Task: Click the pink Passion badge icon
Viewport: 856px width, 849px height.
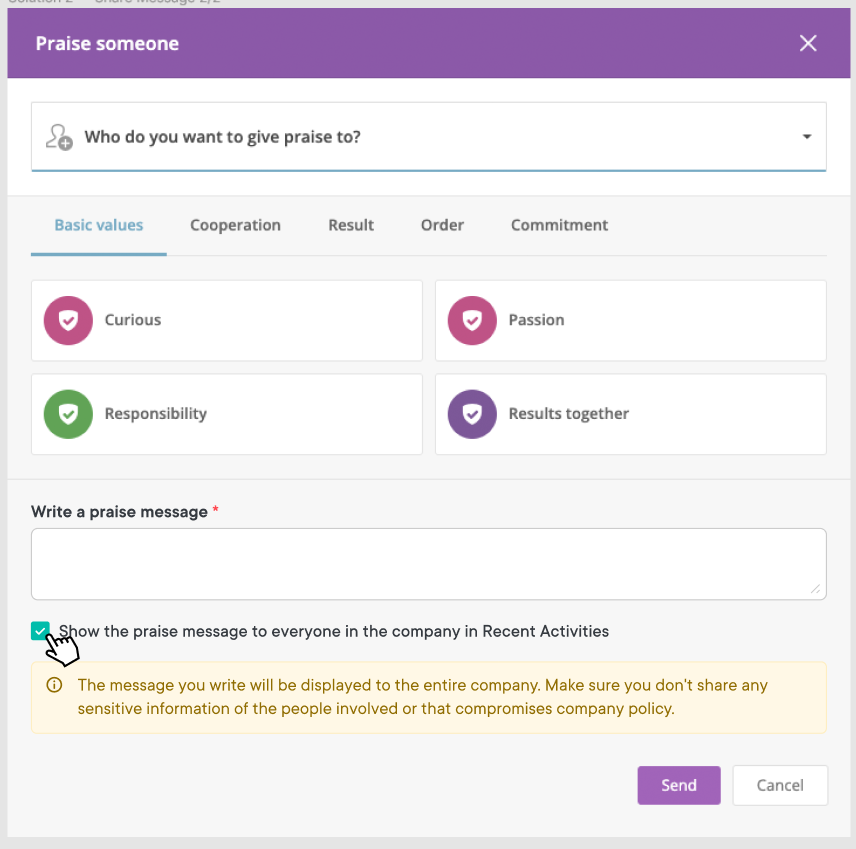Action: (472, 320)
